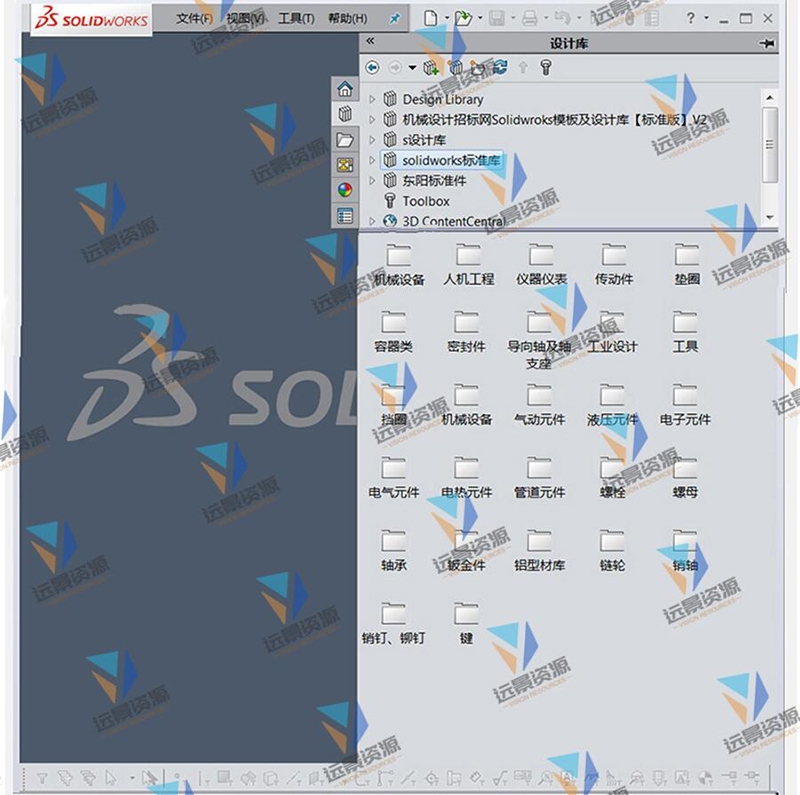800x795 pixels.
Task: Add file location to library
Action: (x=456, y=67)
